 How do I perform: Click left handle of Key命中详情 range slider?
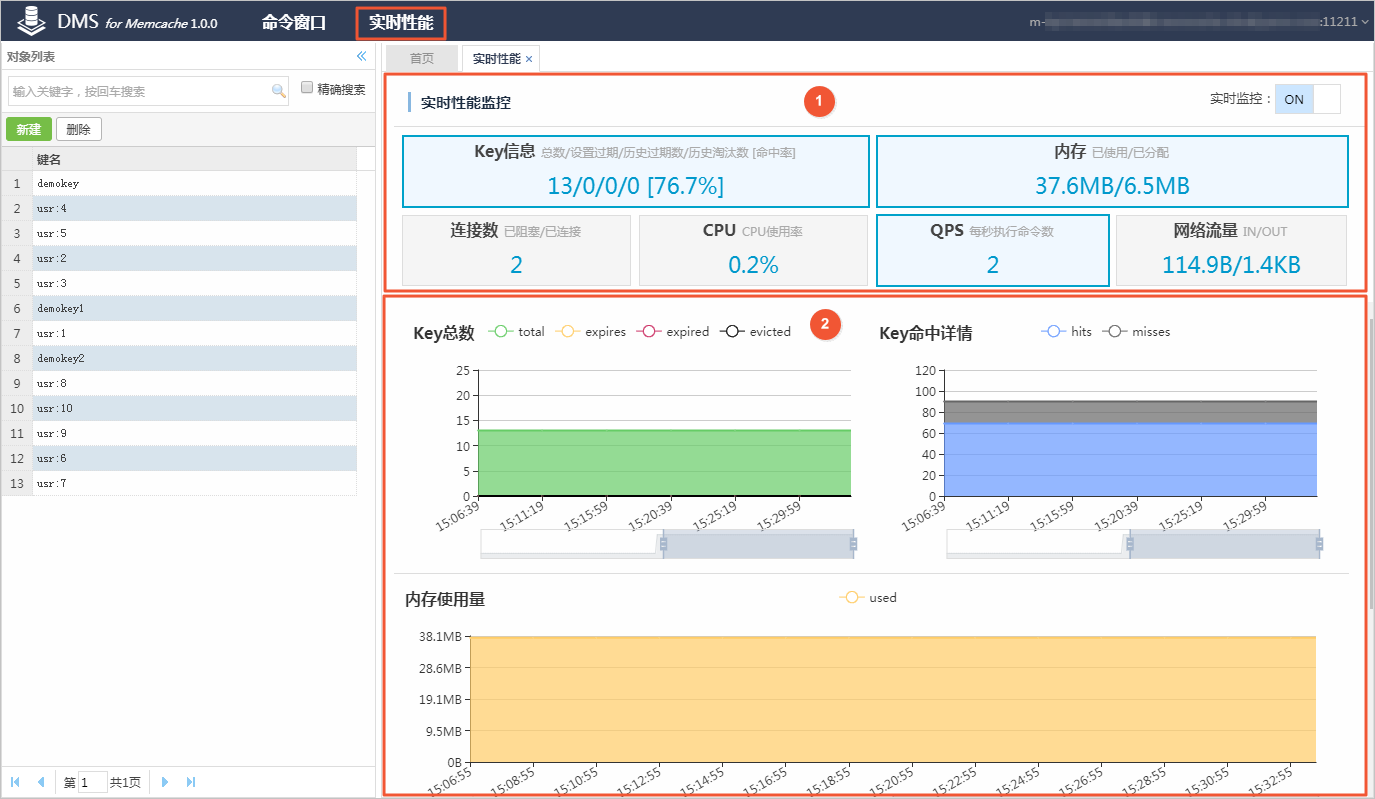coord(1129,544)
